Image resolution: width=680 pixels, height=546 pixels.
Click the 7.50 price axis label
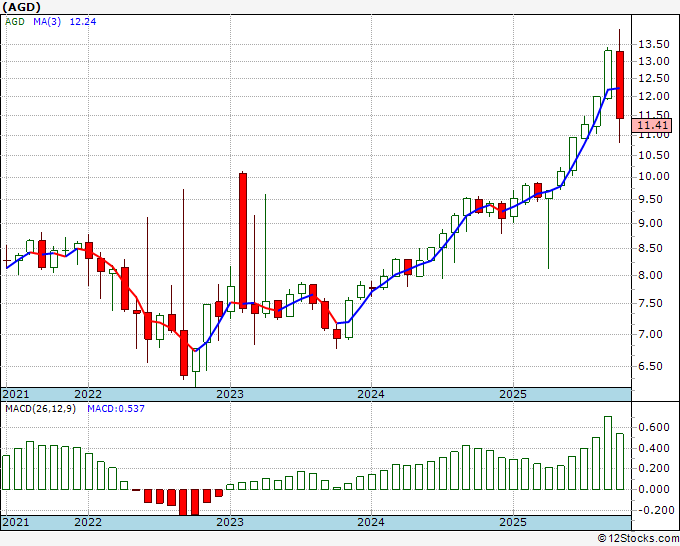(650, 303)
